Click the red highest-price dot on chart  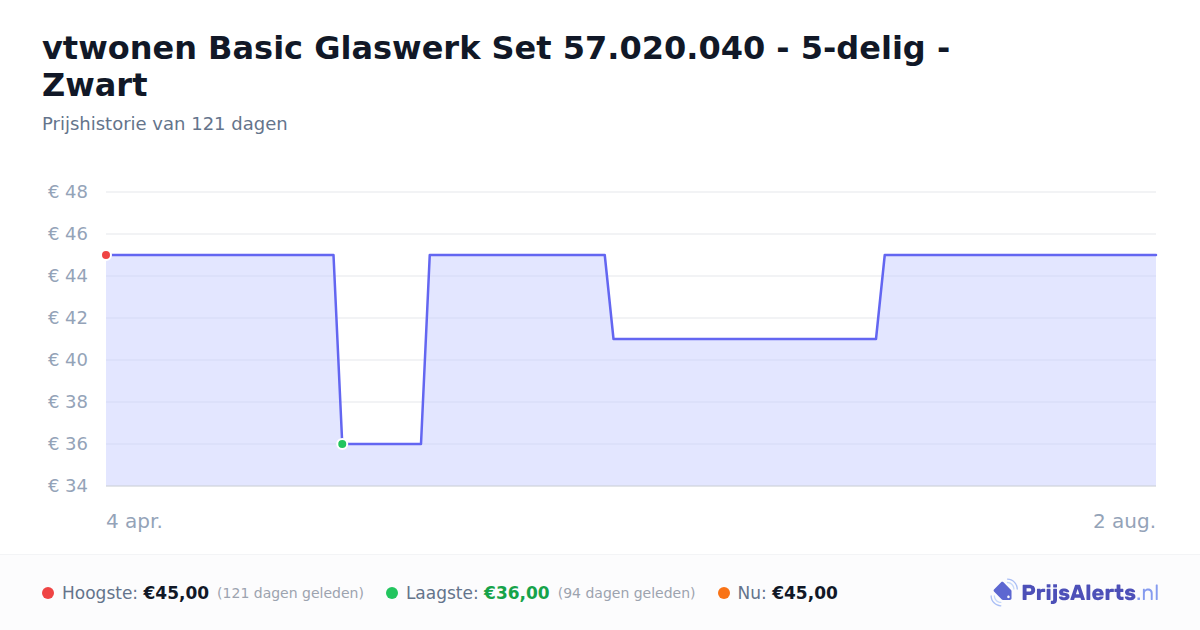[x=106, y=255]
